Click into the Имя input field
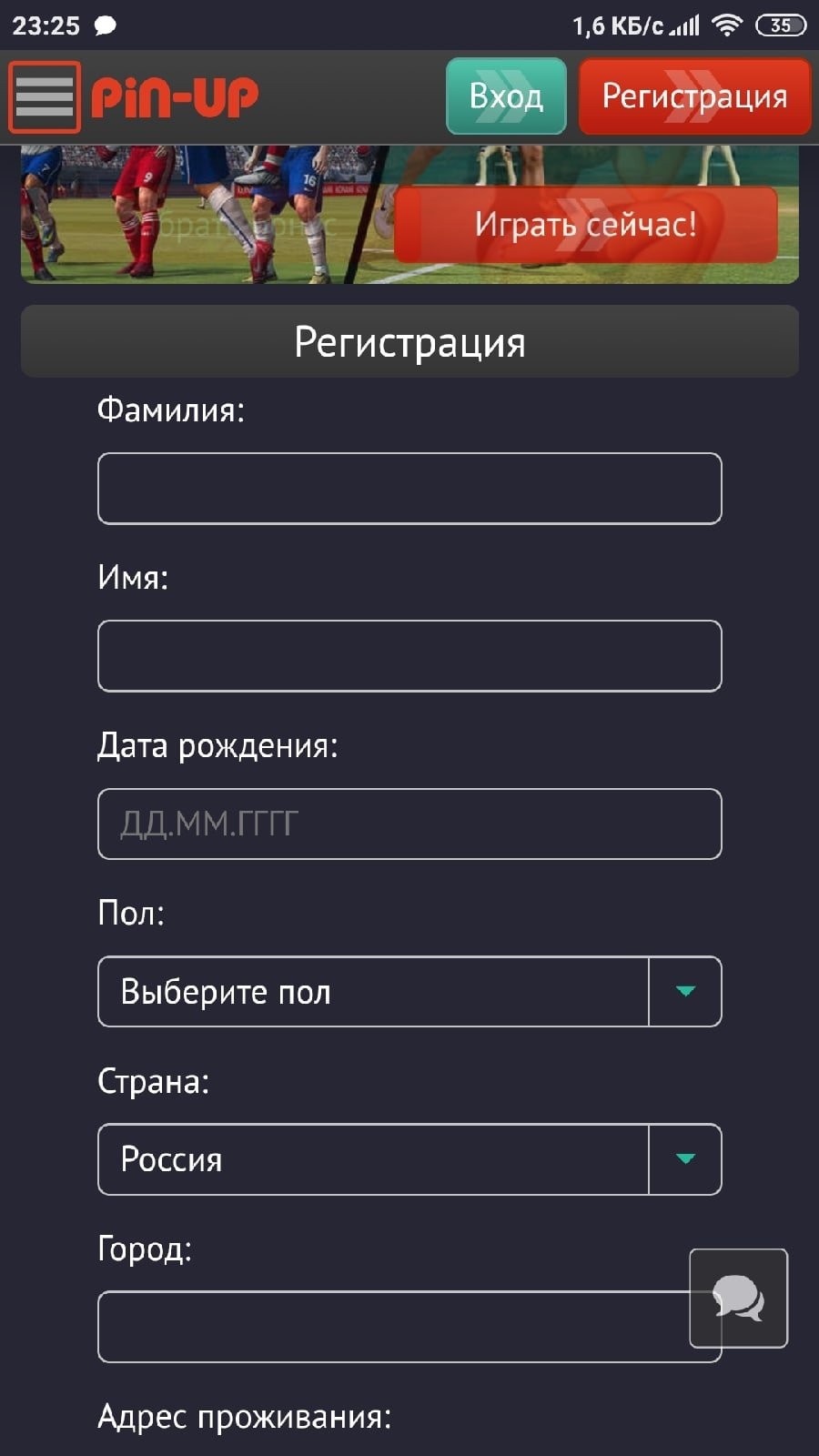819x1456 pixels. coord(409,656)
